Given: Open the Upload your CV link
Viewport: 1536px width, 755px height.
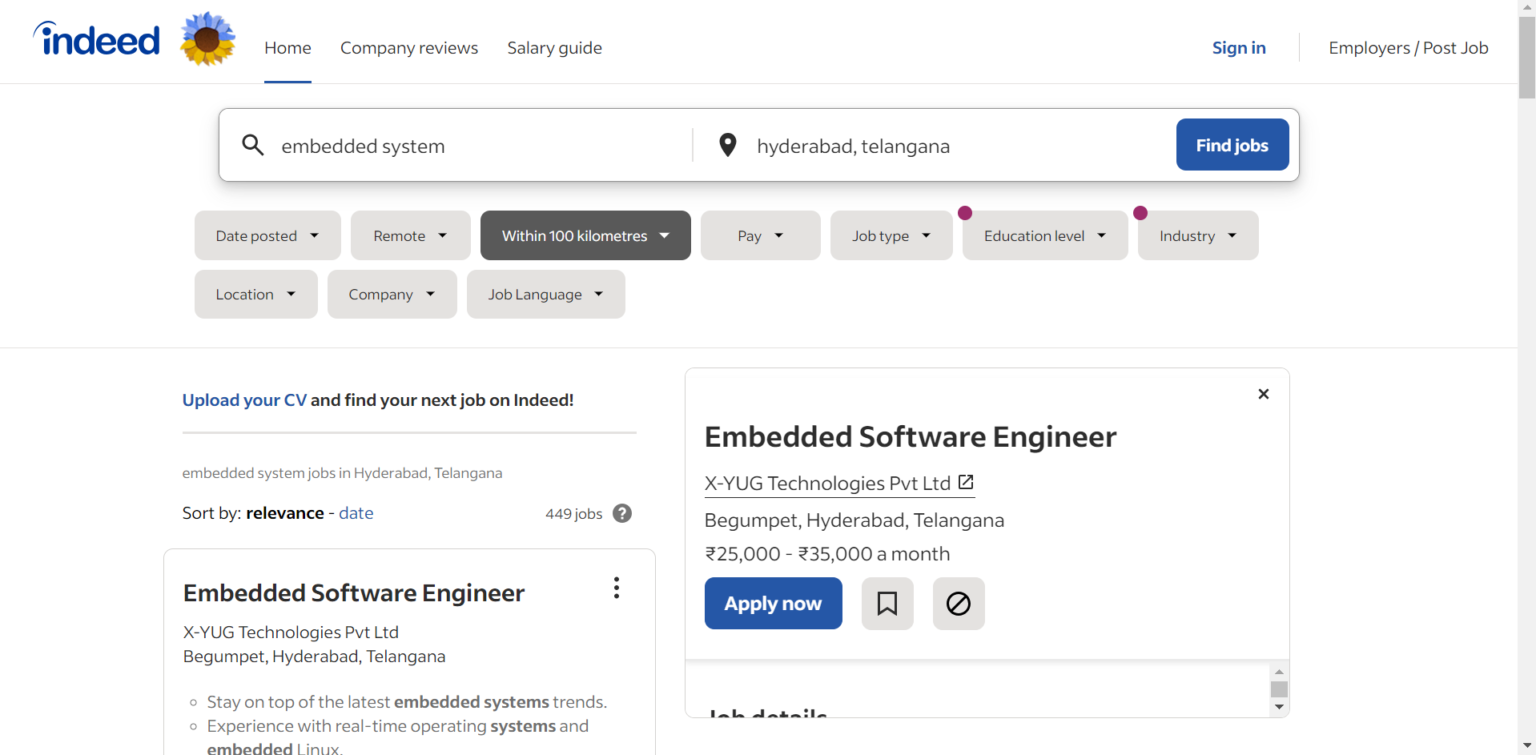Looking at the screenshot, I should [x=244, y=399].
